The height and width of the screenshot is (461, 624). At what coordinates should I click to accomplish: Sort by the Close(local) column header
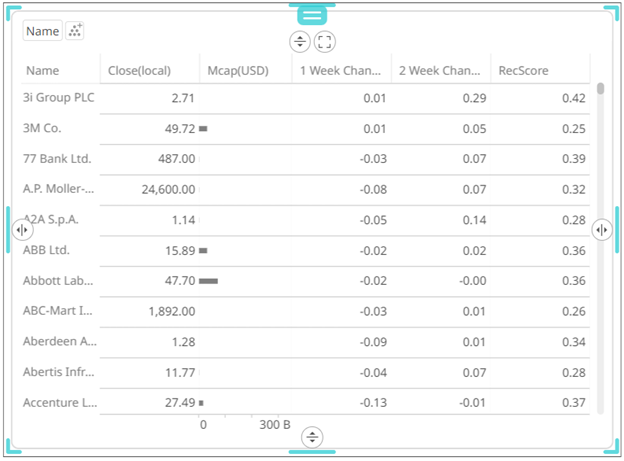coord(140,71)
